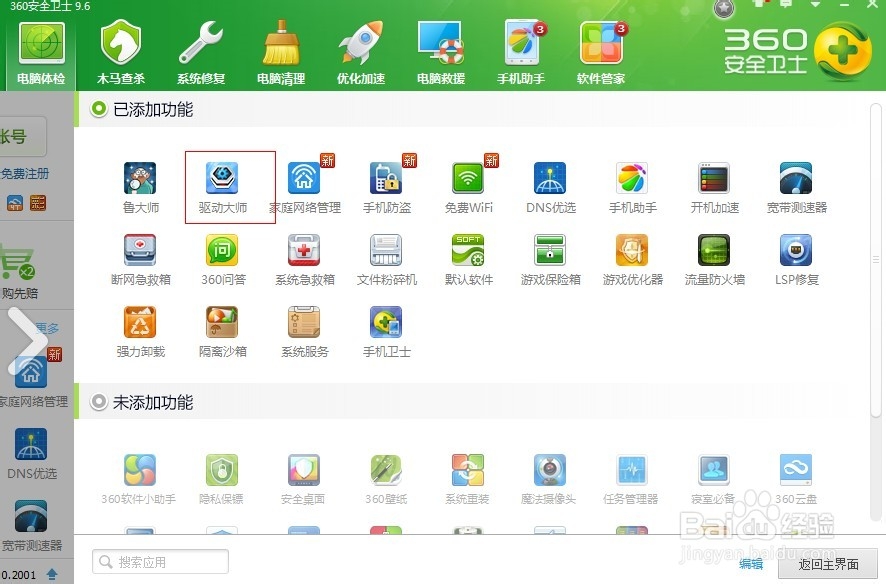Switch to 系统修复 tab

click(x=201, y=54)
